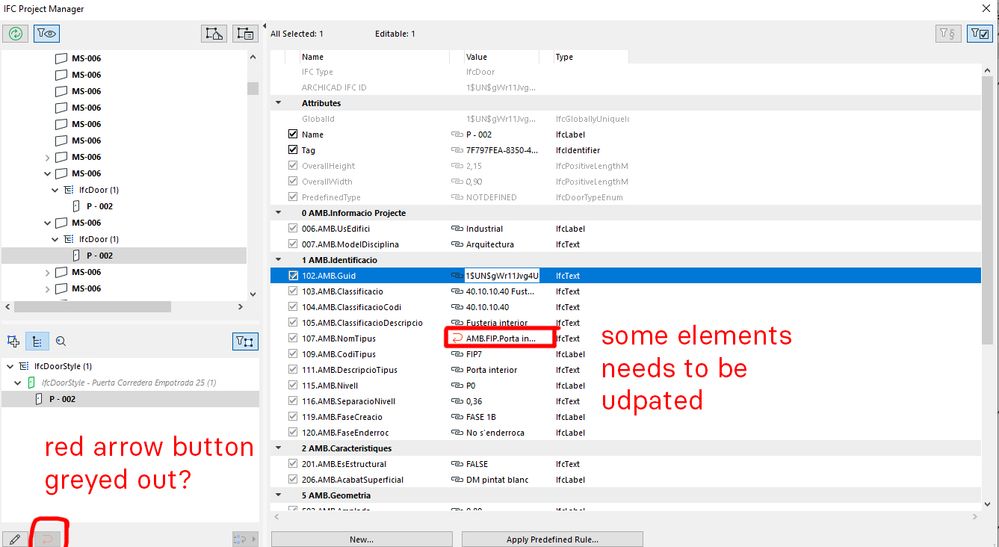Click the properties list vertical scrollbar thumb

click(x=988, y=210)
